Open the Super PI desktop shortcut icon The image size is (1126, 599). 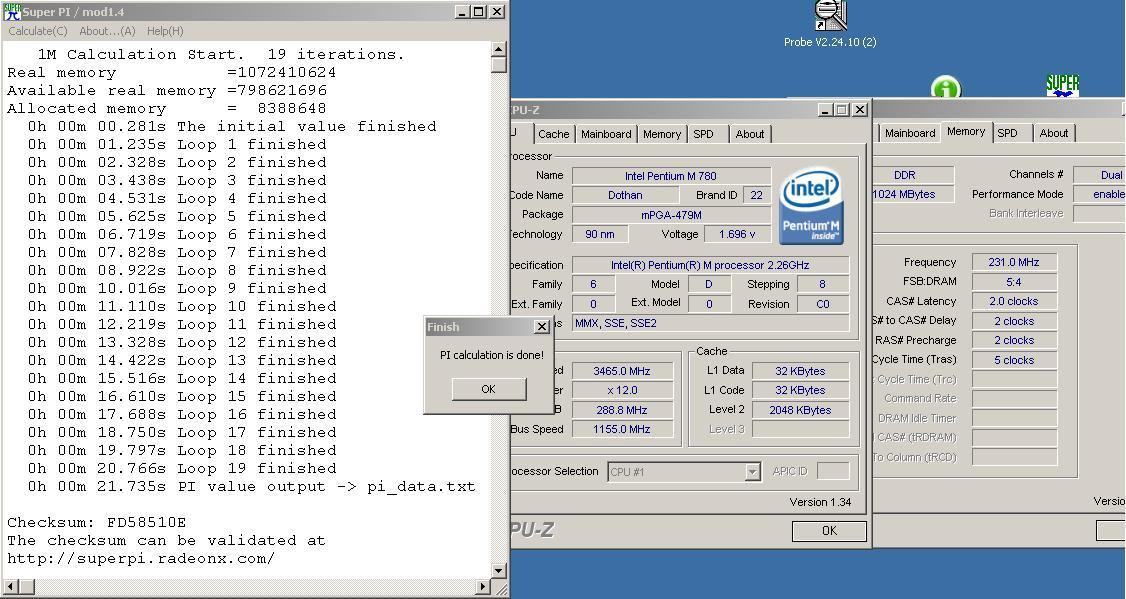pyautogui.click(x=1063, y=85)
